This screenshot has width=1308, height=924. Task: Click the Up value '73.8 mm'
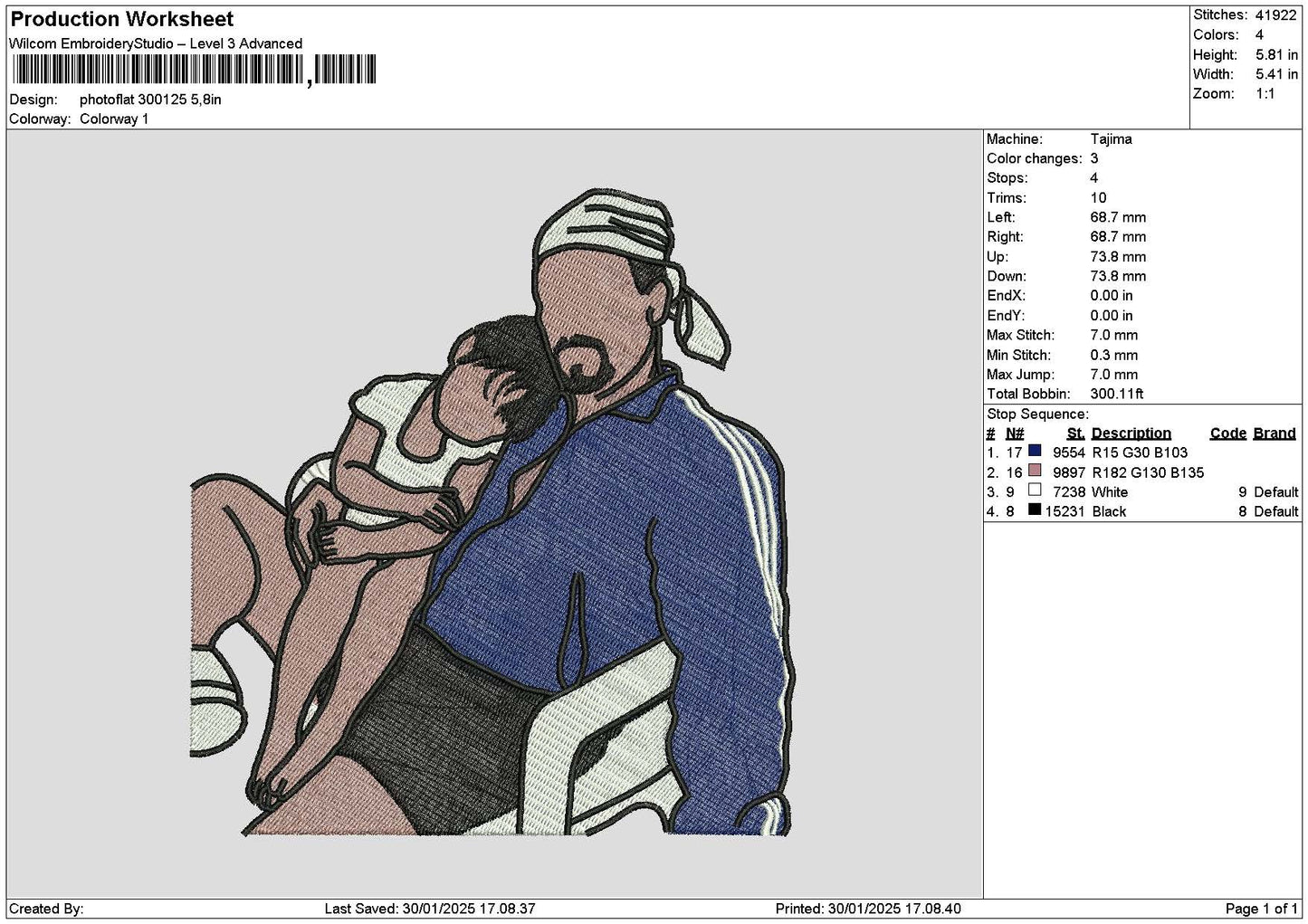tap(1118, 257)
